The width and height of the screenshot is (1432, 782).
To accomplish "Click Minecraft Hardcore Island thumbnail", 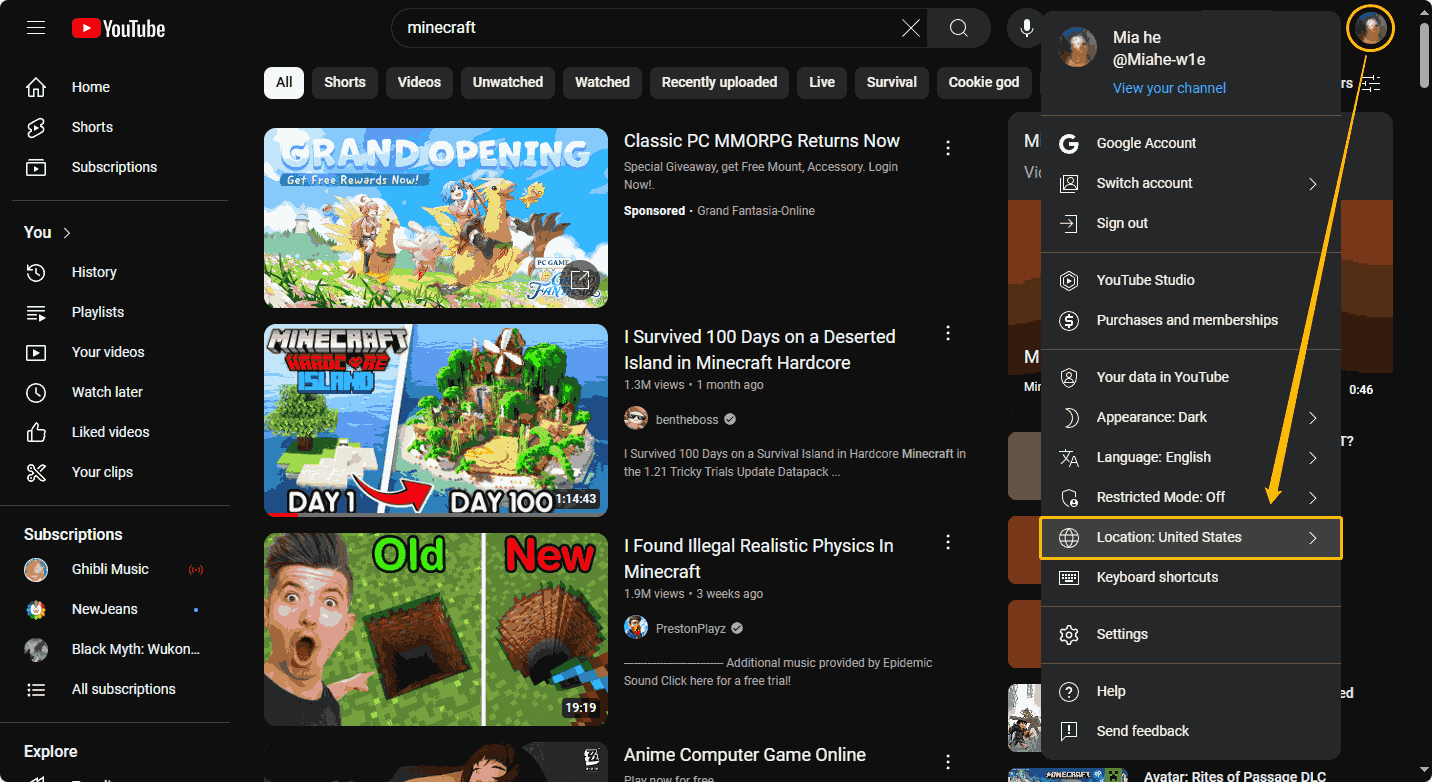I will click(x=436, y=420).
